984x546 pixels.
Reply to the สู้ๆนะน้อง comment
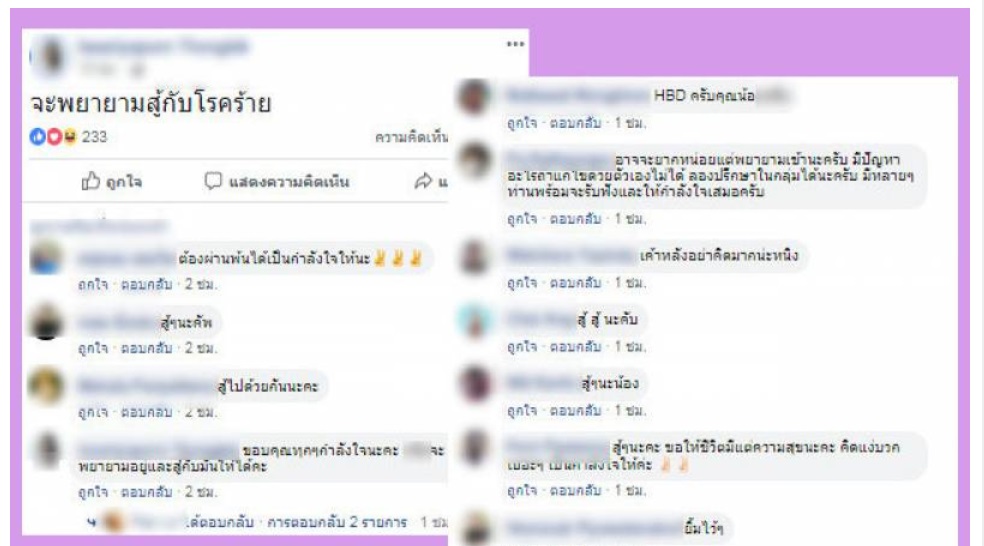pyautogui.click(x=575, y=410)
